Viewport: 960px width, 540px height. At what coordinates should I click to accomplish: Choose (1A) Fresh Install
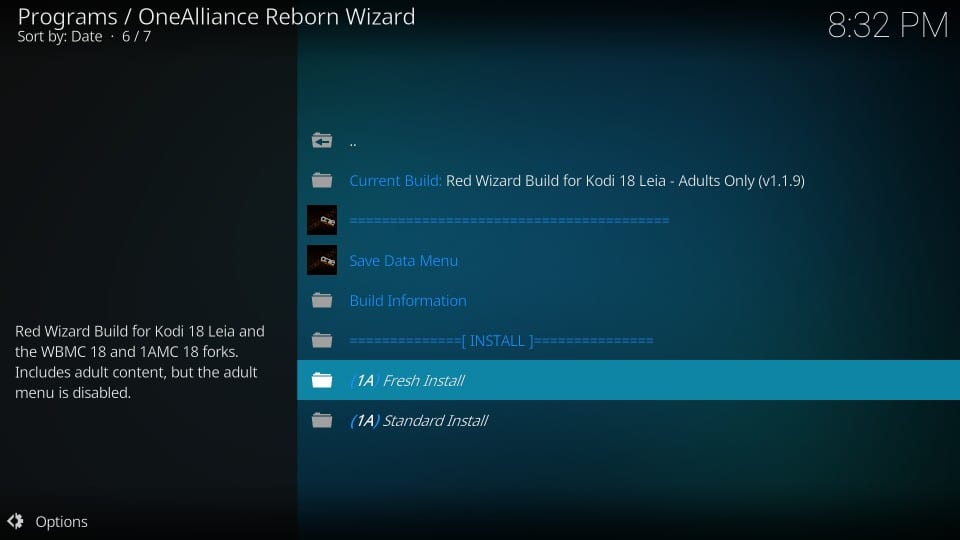click(628, 380)
